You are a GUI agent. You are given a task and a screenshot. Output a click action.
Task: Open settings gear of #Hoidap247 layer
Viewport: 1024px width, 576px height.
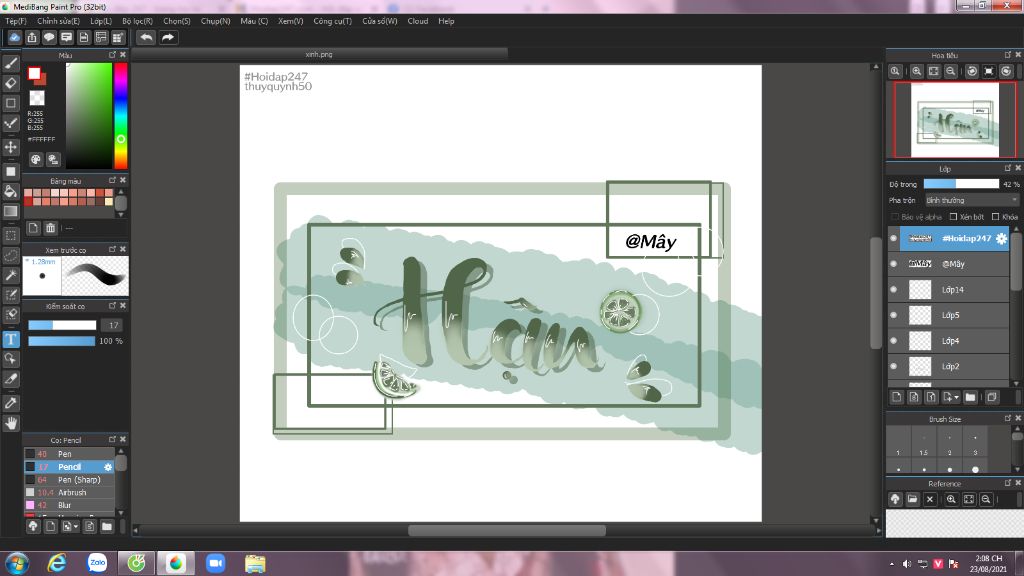pyautogui.click(x=1002, y=239)
